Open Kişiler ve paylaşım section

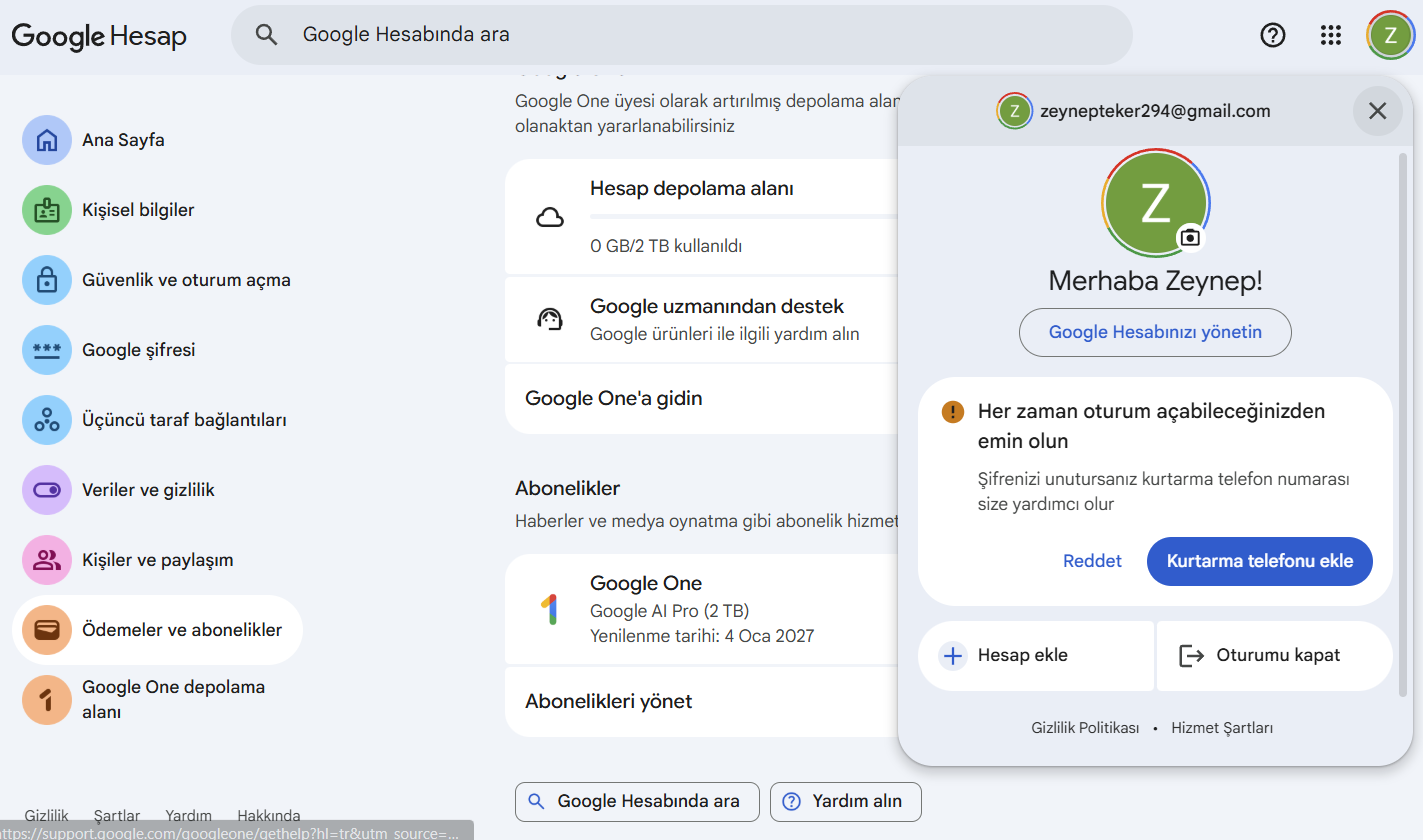pyautogui.click(x=157, y=560)
